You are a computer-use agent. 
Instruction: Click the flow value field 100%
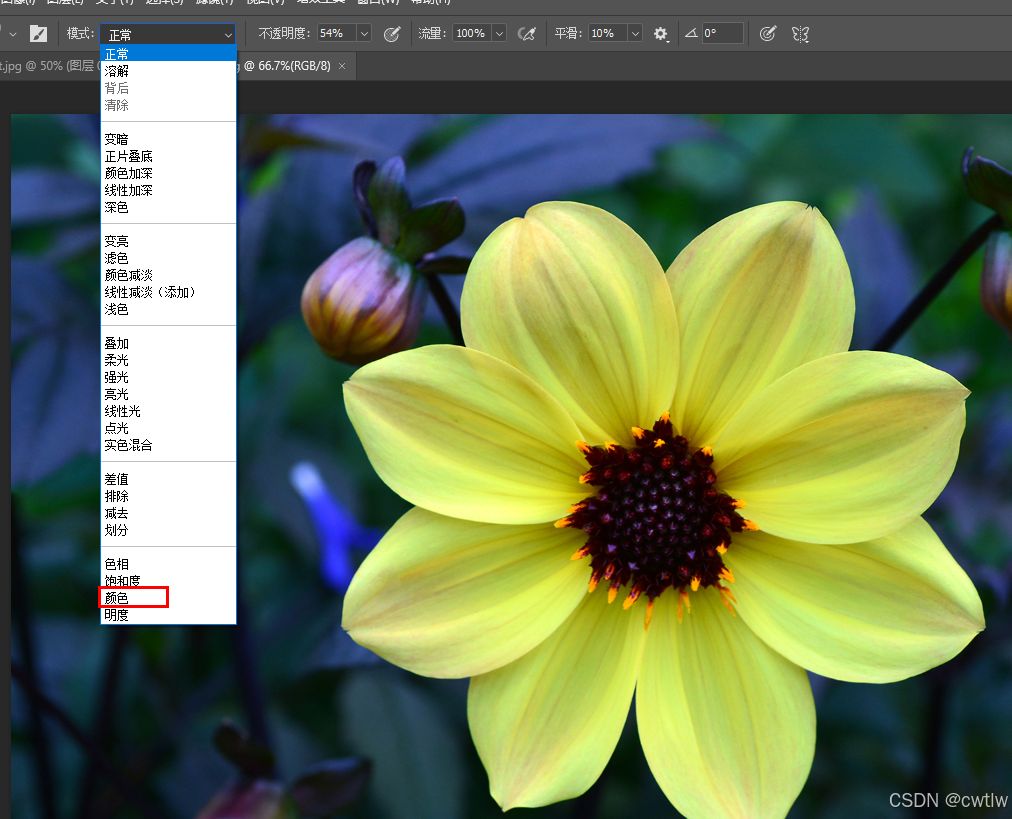click(x=472, y=34)
